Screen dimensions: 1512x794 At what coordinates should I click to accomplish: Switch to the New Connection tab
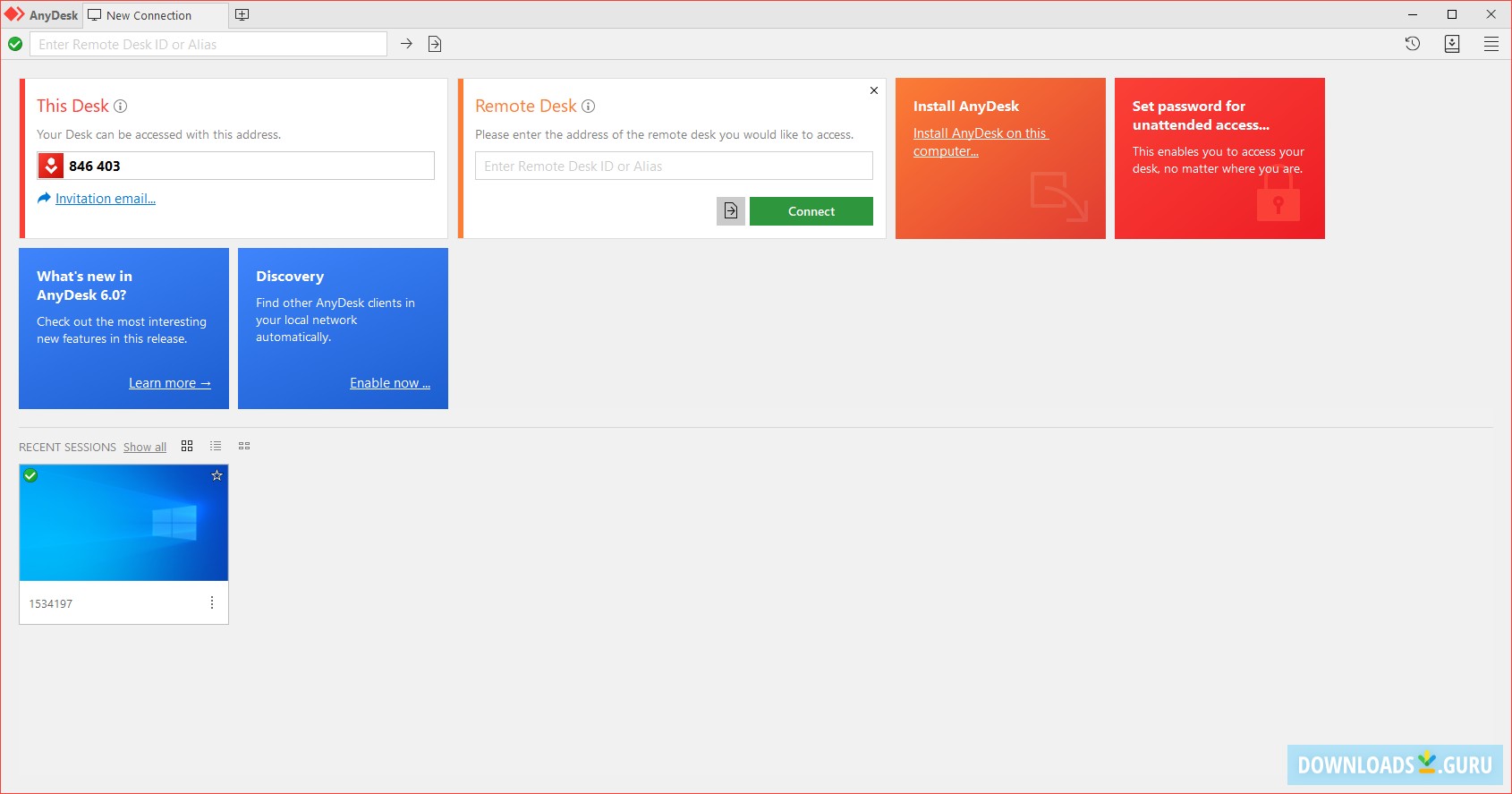[x=155, y=15]
